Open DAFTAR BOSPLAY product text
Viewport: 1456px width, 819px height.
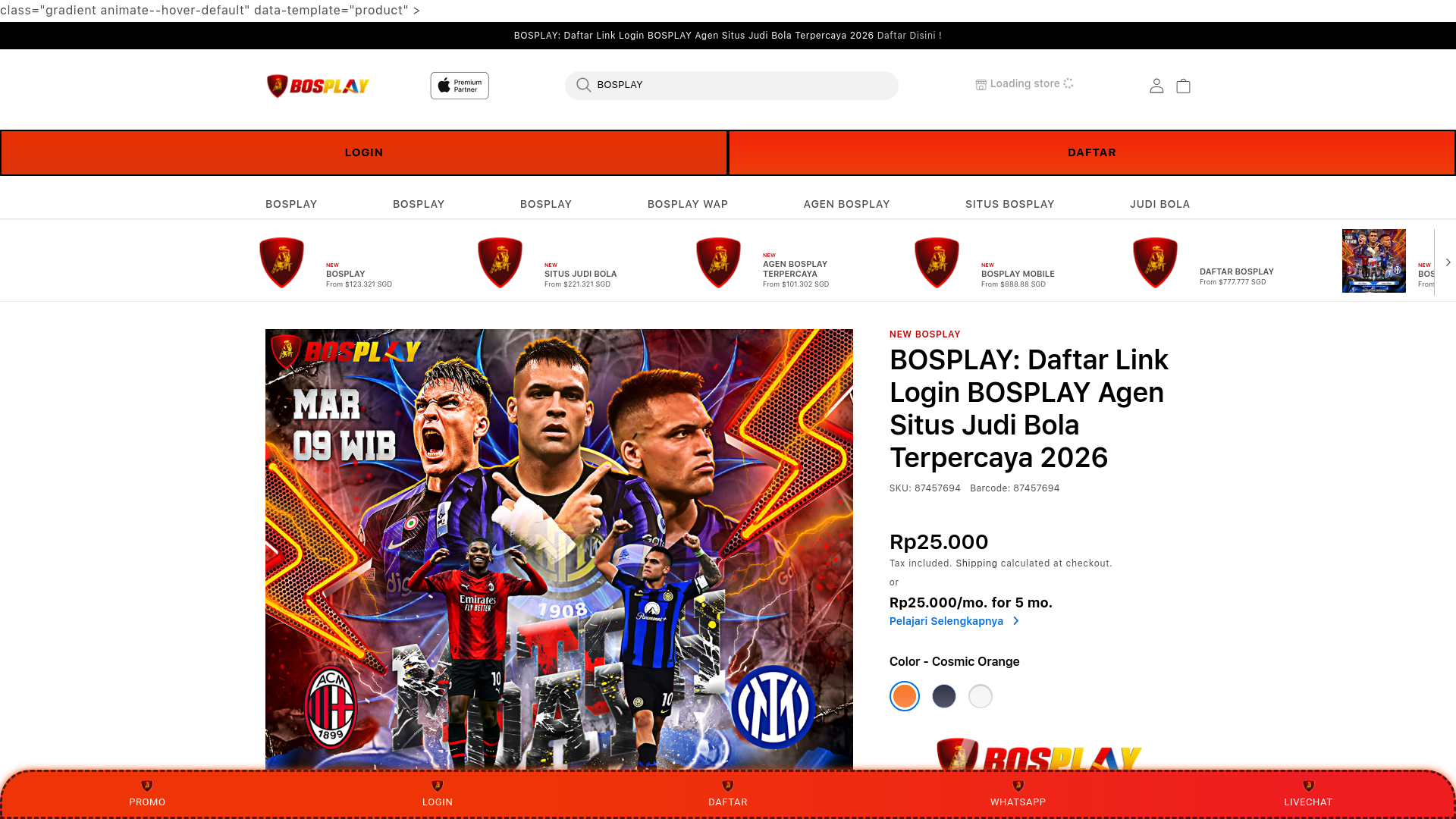1237,271
